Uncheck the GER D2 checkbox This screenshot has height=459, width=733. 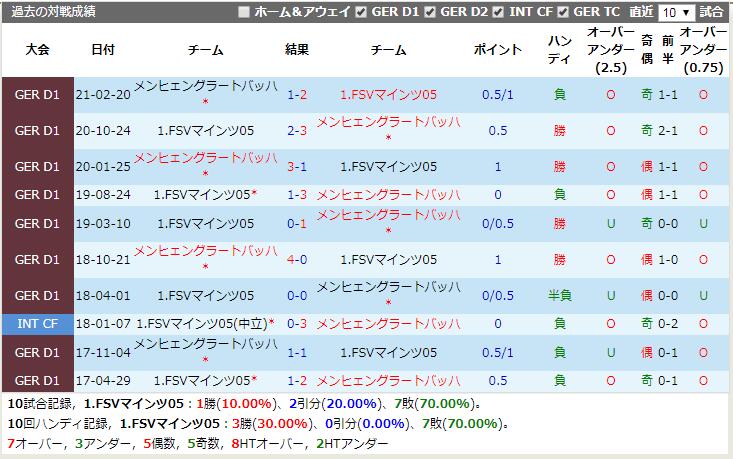pos(430,12)
